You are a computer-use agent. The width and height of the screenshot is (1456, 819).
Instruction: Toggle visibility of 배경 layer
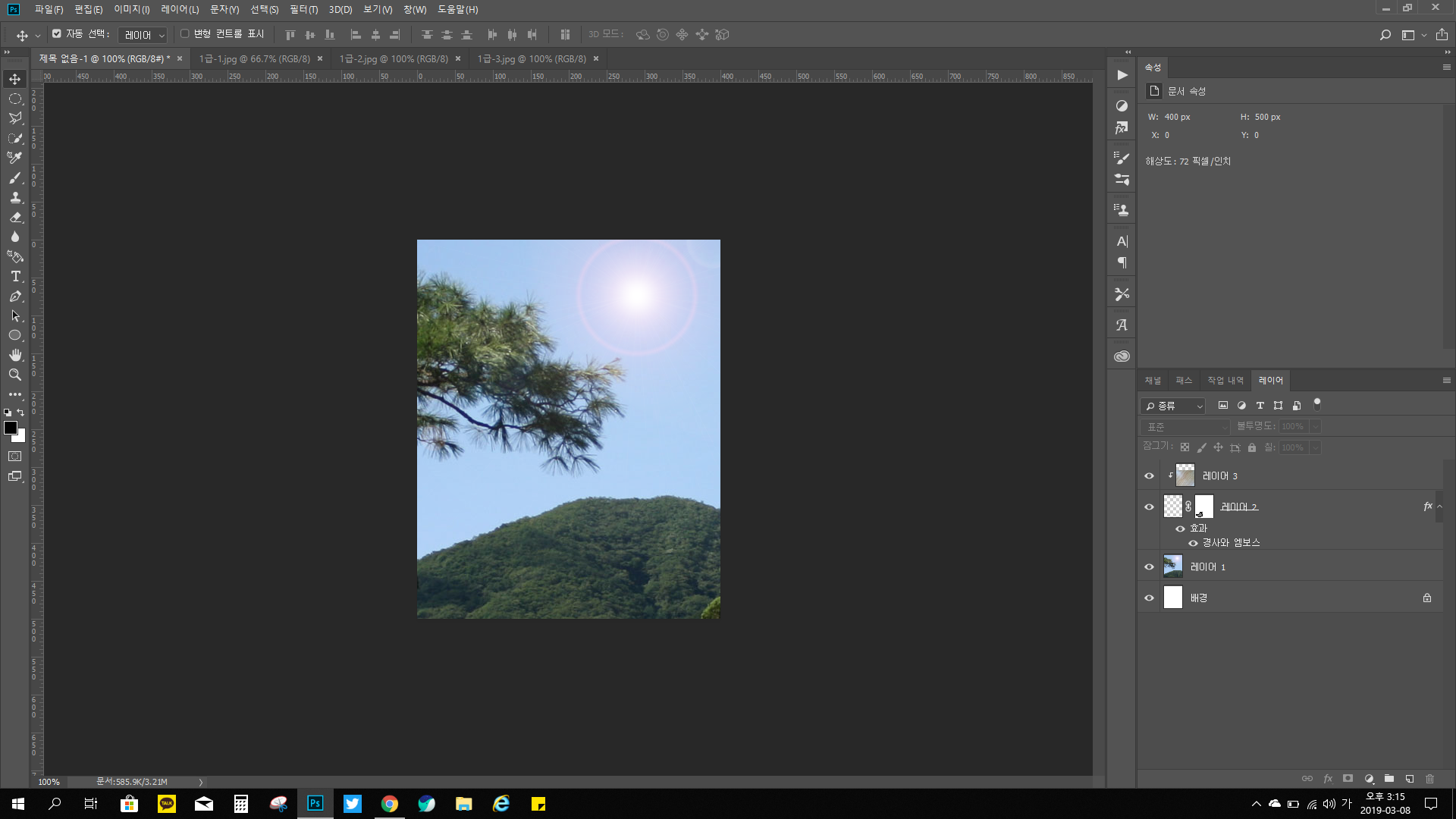click(x=1149, y=598)
